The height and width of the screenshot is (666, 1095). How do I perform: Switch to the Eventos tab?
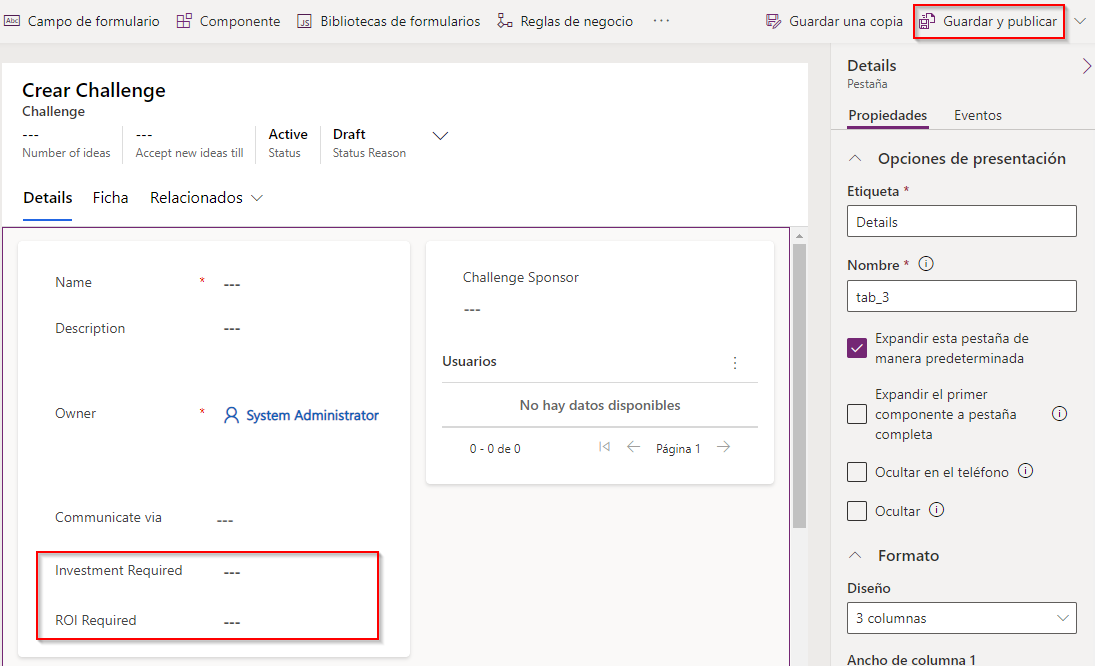(977, 115)
